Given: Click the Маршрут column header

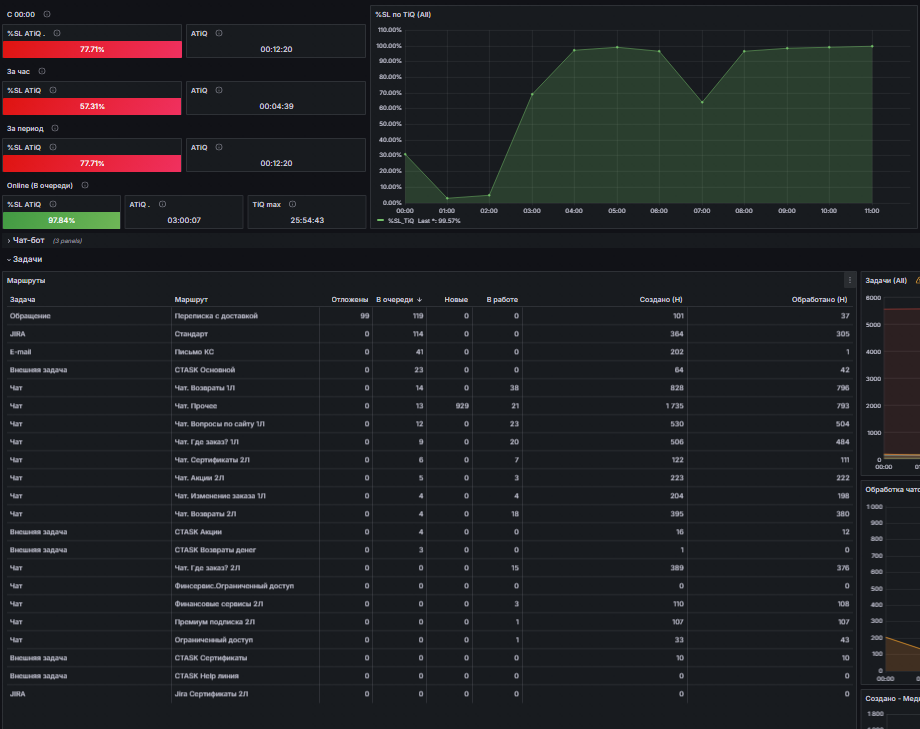Looking at the screenshot, I should pos(191,299).
